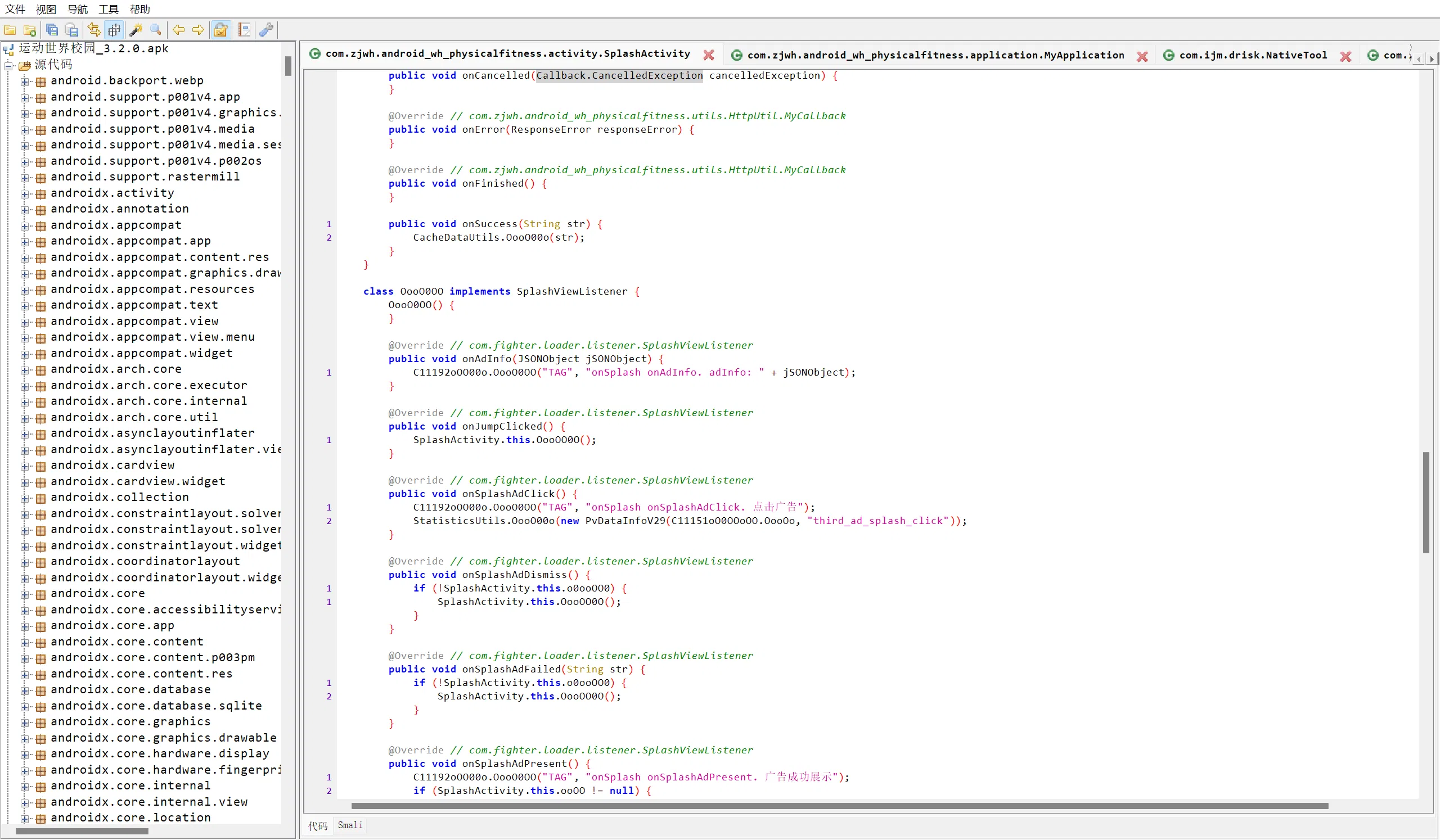Toggle the Deobfuscation padlock button
Image resolution: width=1440 pixels, height=840 pixels.
(220, 30)
